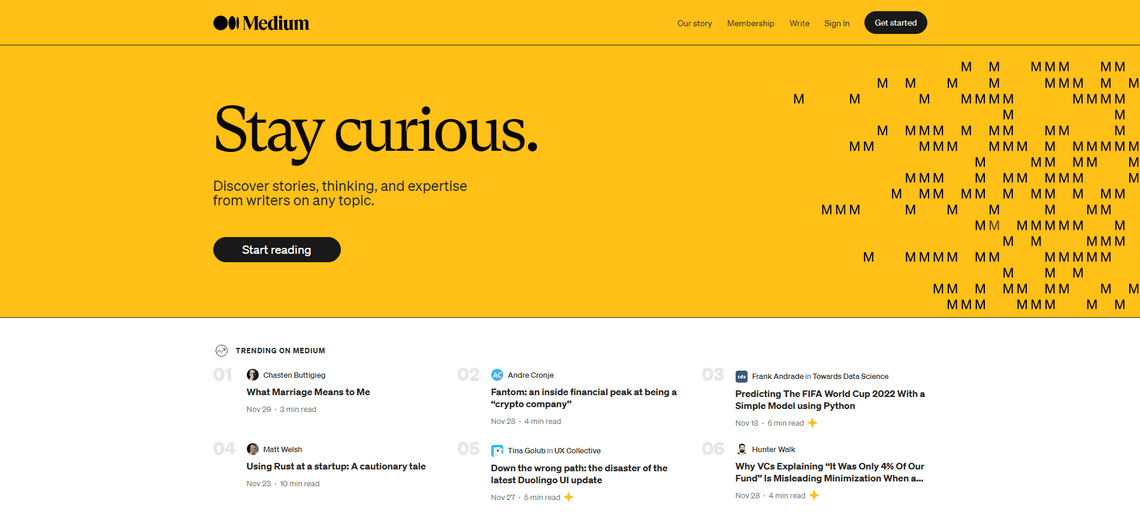Click the Towards Data Science publication icon
This screenshot has width=1140, height=525.
741,377
